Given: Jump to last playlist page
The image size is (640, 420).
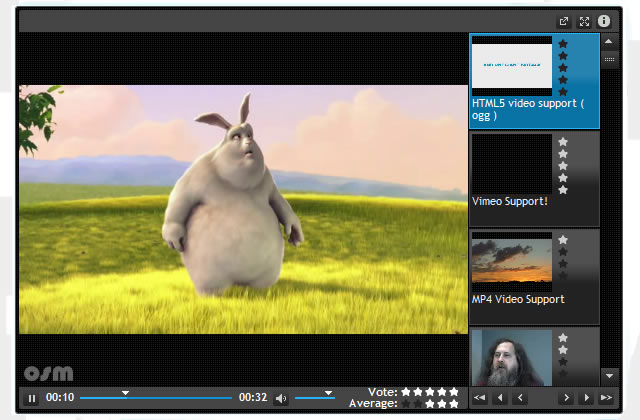Looking at the screenshot, I should coord(608,398).
